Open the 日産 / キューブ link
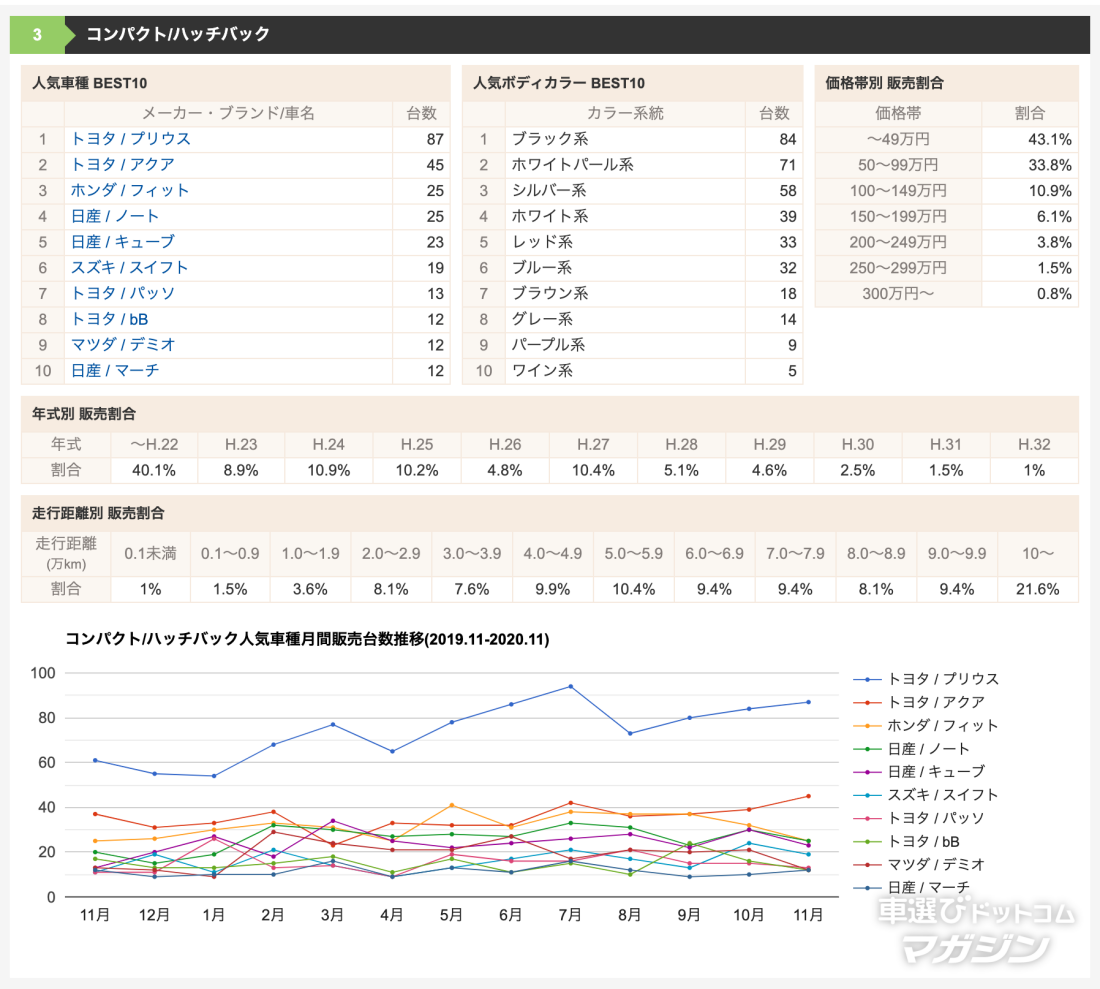The width and height of the screenshot is (1100, 989). tap(123, 242)
